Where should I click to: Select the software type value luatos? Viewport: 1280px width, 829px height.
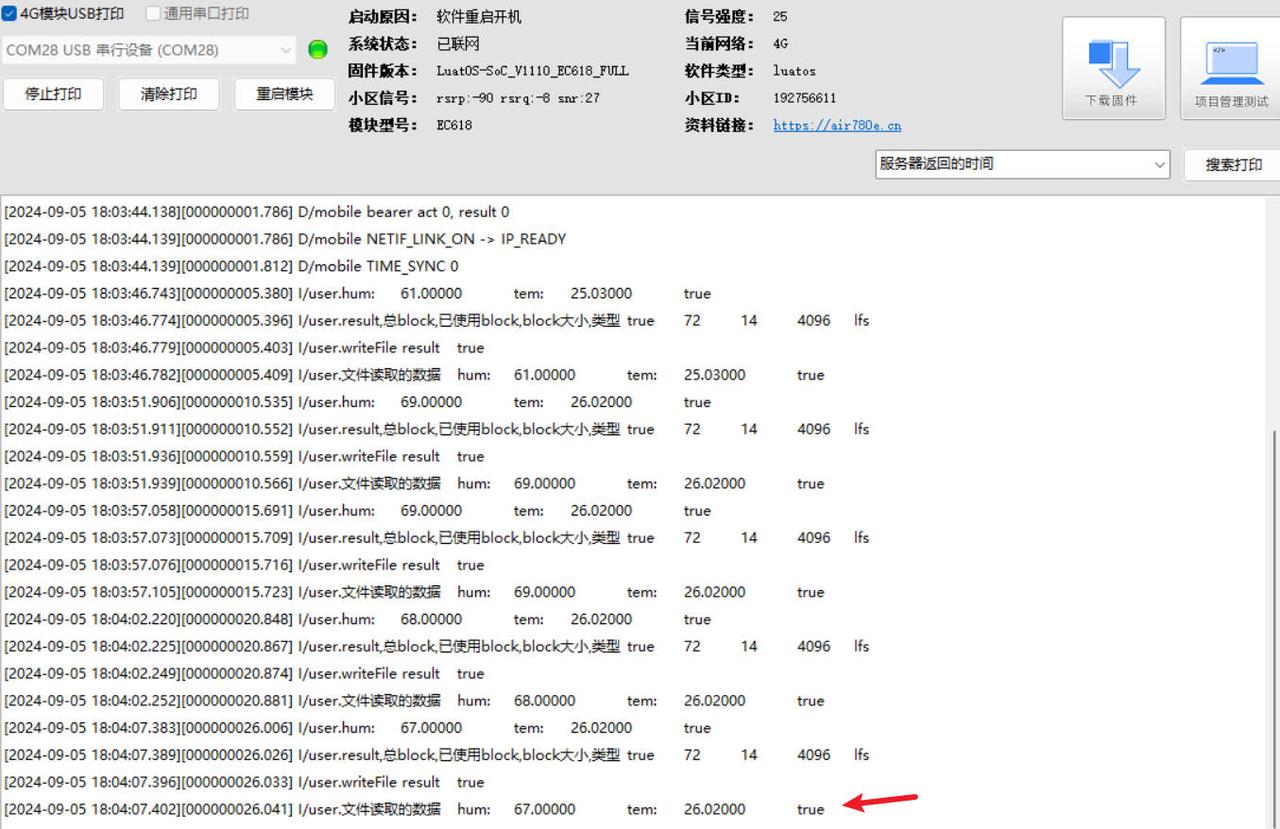click(794, 71)
